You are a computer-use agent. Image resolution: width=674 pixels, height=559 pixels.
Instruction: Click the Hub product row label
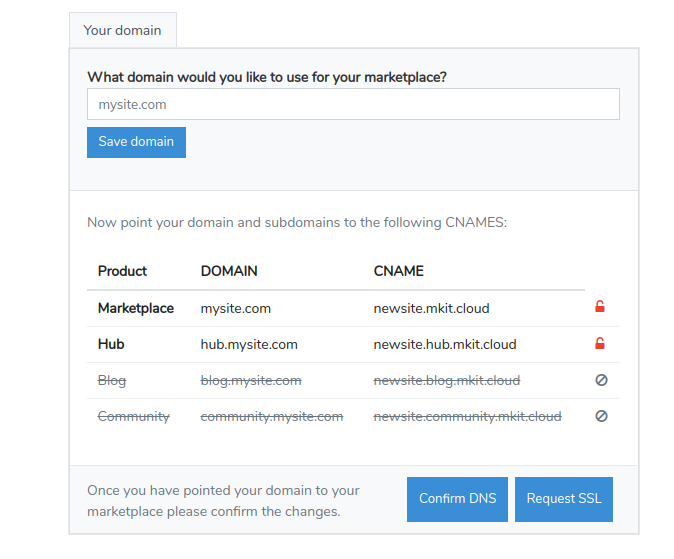(x=111, y=344)
